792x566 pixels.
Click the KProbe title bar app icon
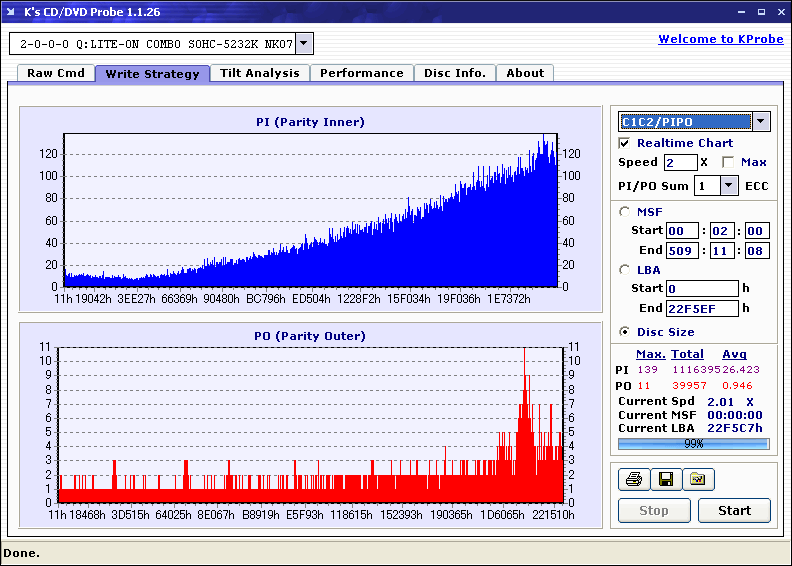point(11,12)
